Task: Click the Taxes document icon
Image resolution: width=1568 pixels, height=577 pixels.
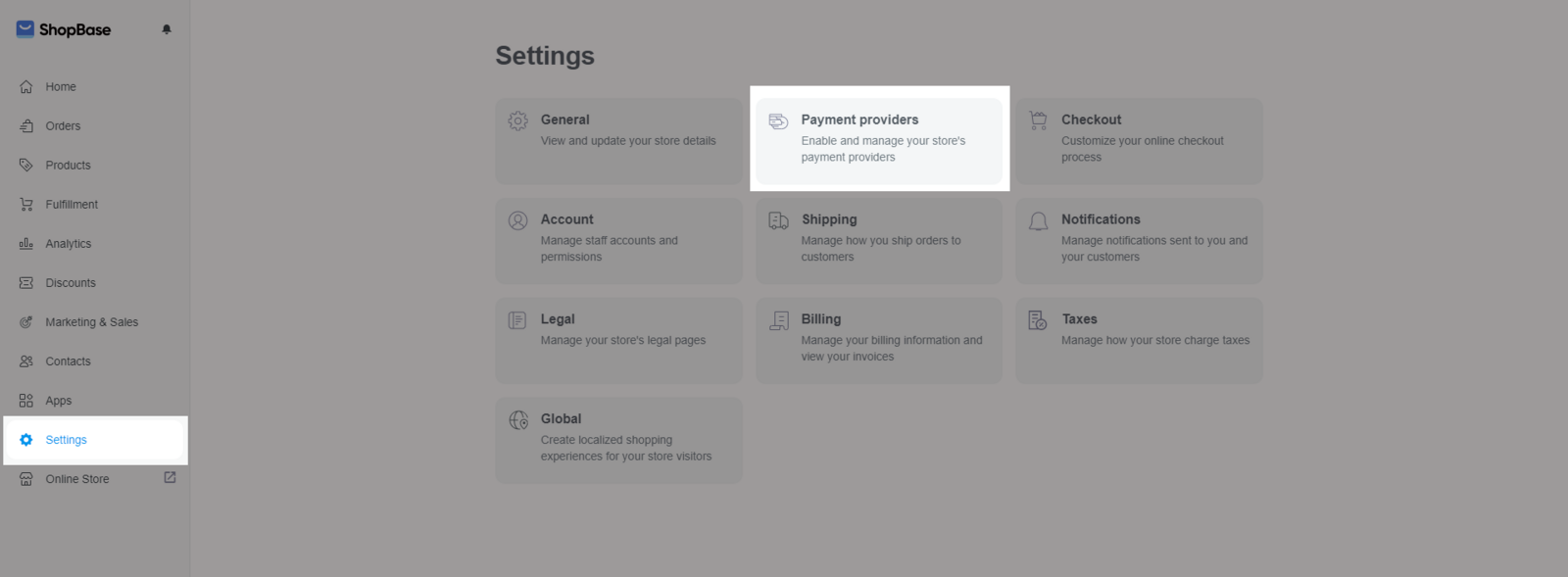Action: 1038,320
